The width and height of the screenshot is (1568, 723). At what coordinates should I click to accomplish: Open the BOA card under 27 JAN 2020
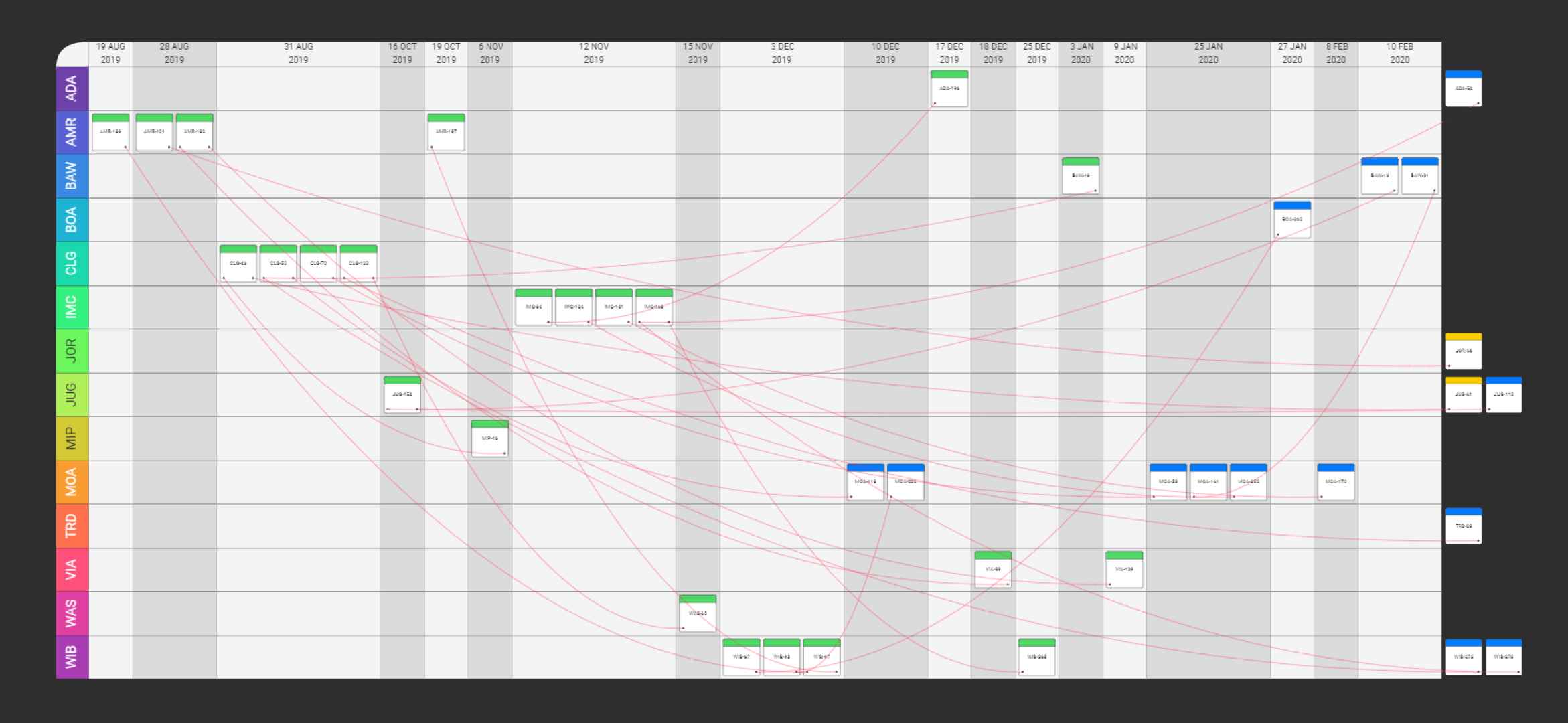[x=1292, y=220]
